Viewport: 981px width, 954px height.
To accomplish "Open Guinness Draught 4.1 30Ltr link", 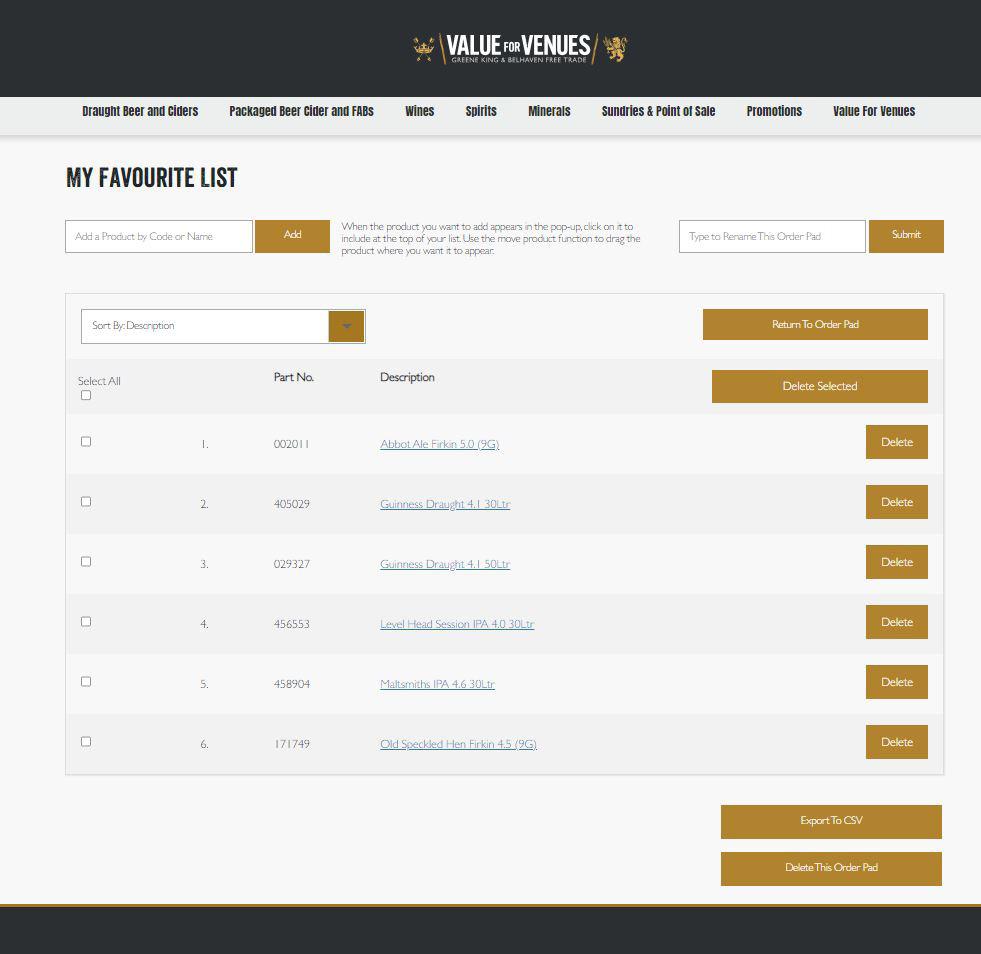I will (x=445, y=504).
